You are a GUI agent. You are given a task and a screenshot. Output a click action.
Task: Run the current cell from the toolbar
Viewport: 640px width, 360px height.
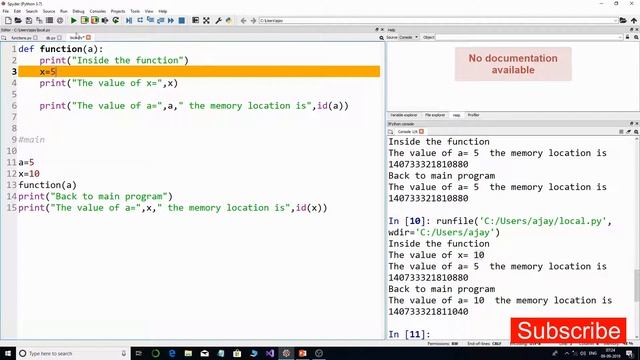point(84,20)
